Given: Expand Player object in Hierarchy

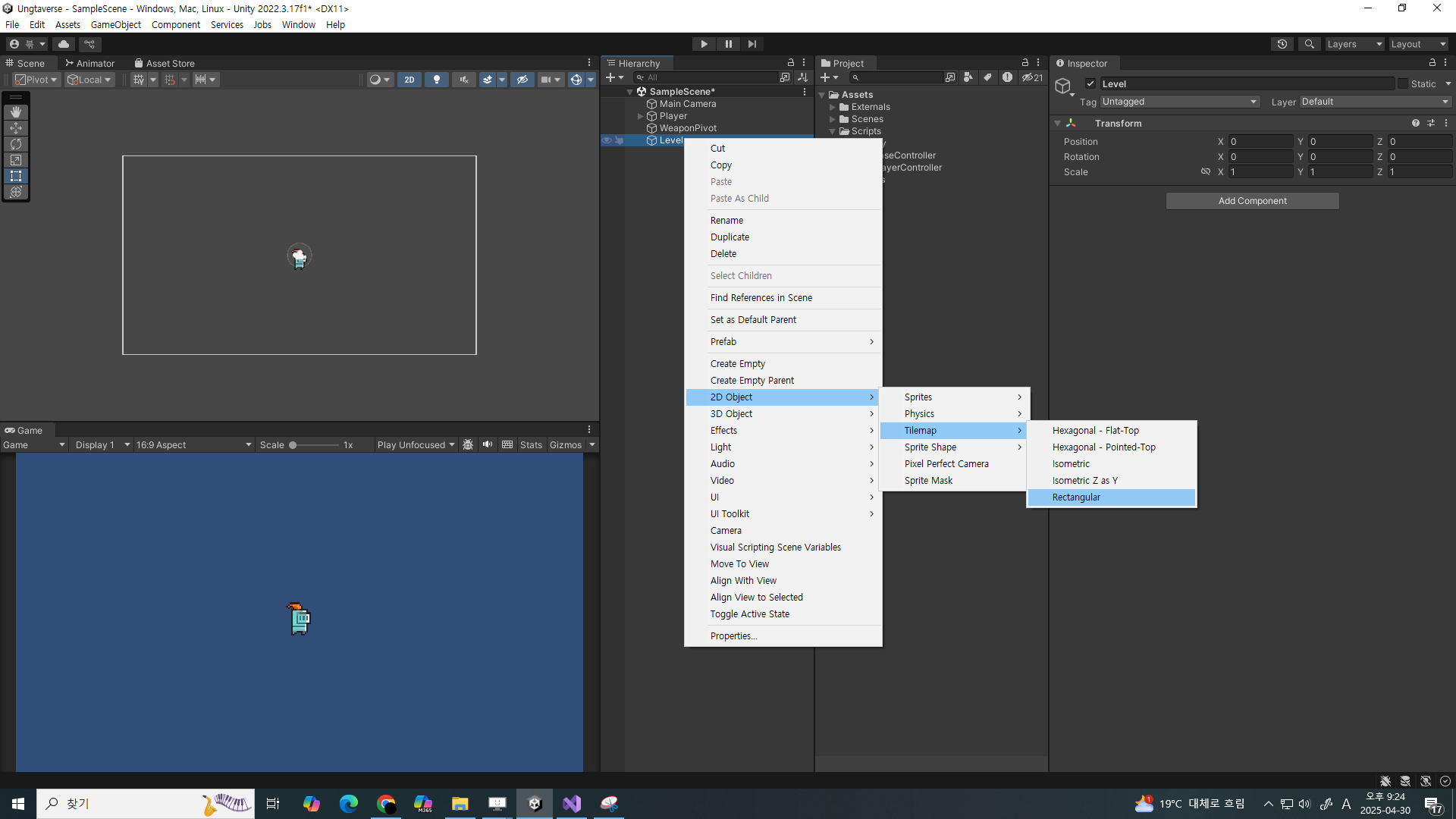Looking at the screenshot, I should (640, 116).
